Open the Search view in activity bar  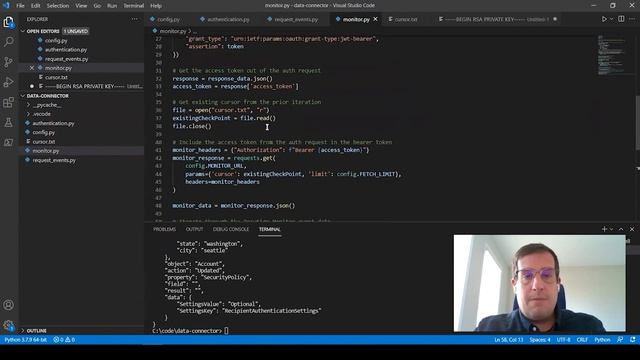(9, 42)
